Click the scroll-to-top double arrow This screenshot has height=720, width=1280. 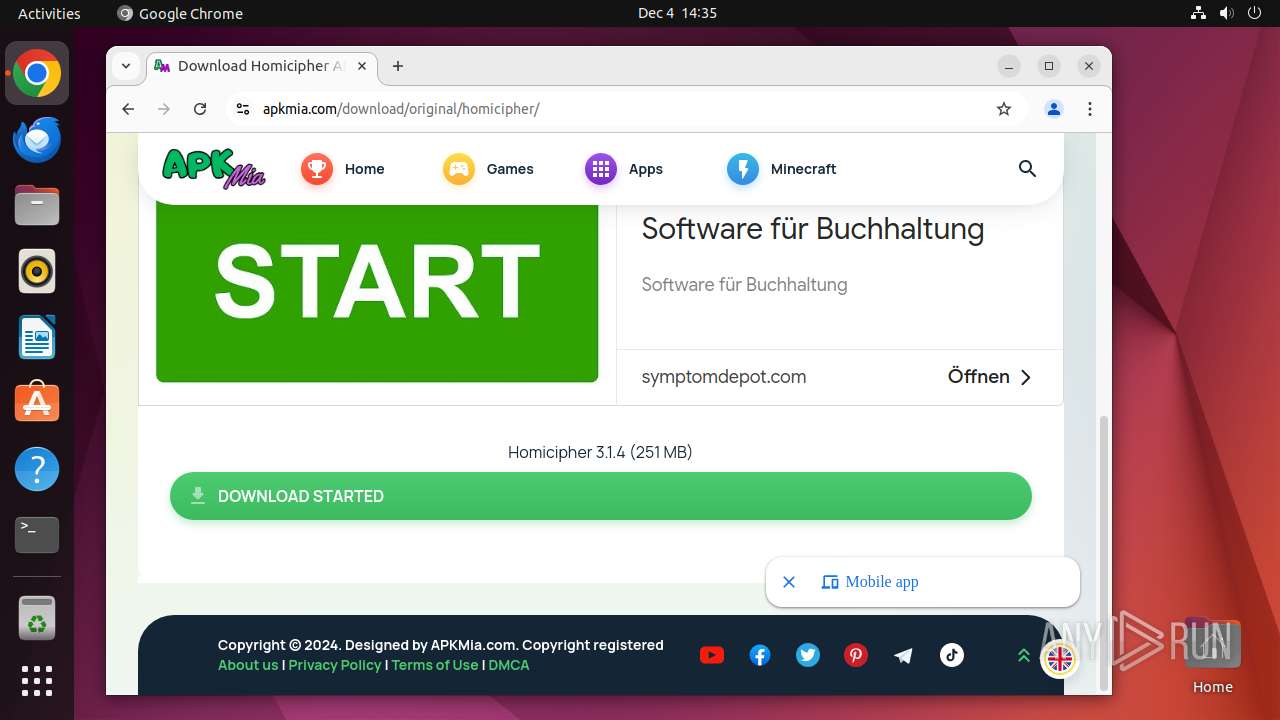[1024, 656]
